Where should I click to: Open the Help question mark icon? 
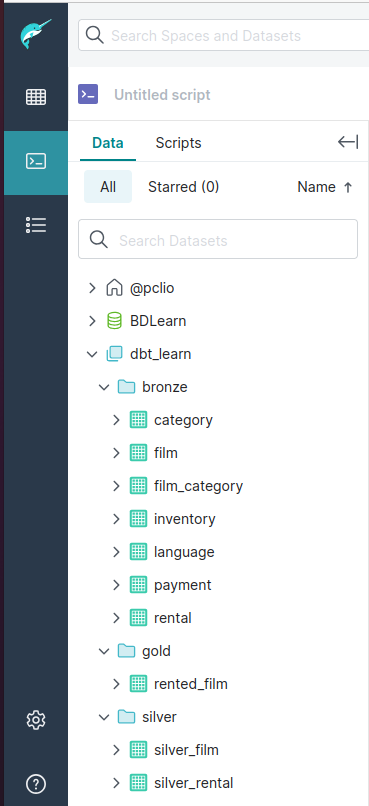pos(36,784)
